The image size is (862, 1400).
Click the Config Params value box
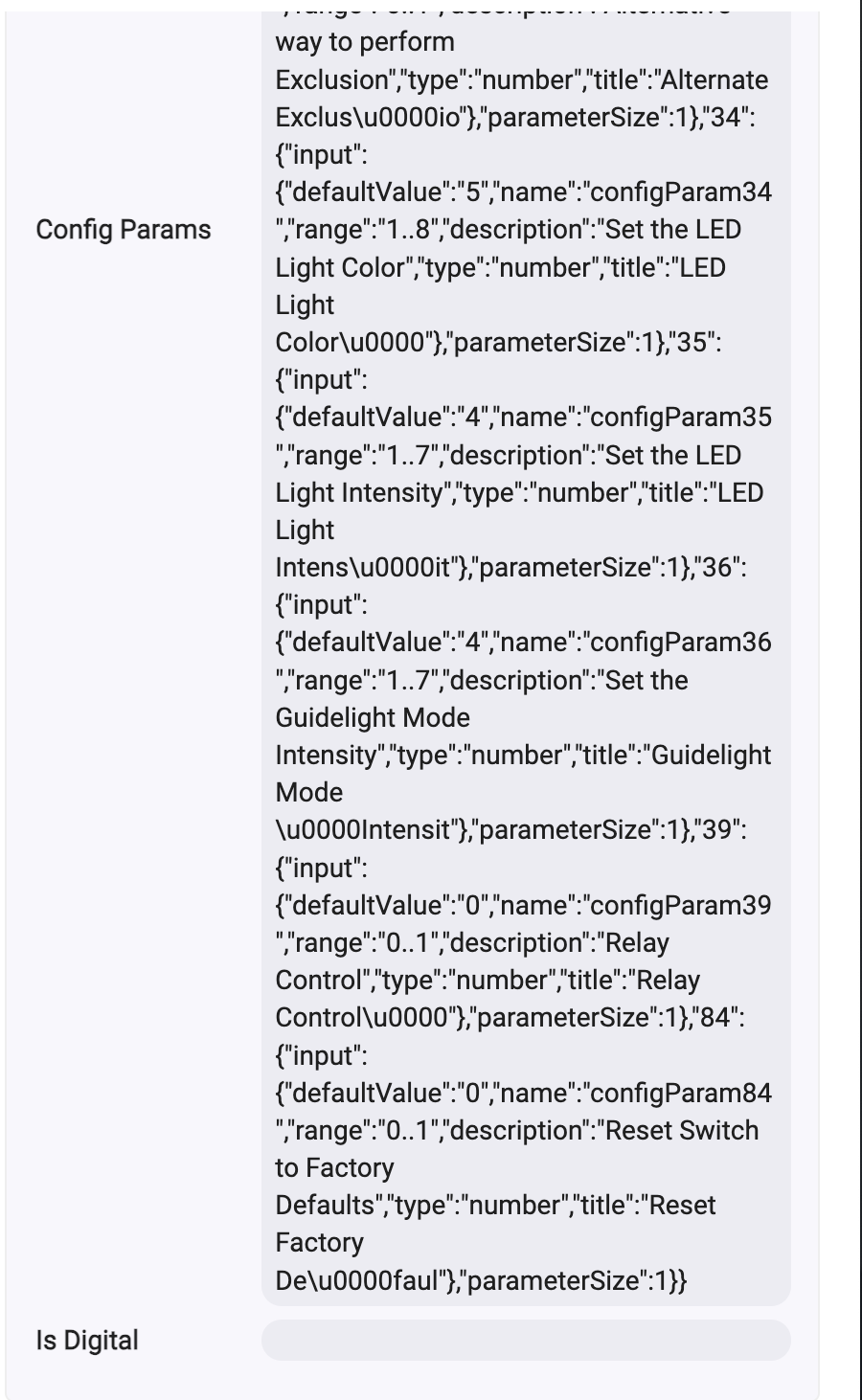click(x=526, y=659)
